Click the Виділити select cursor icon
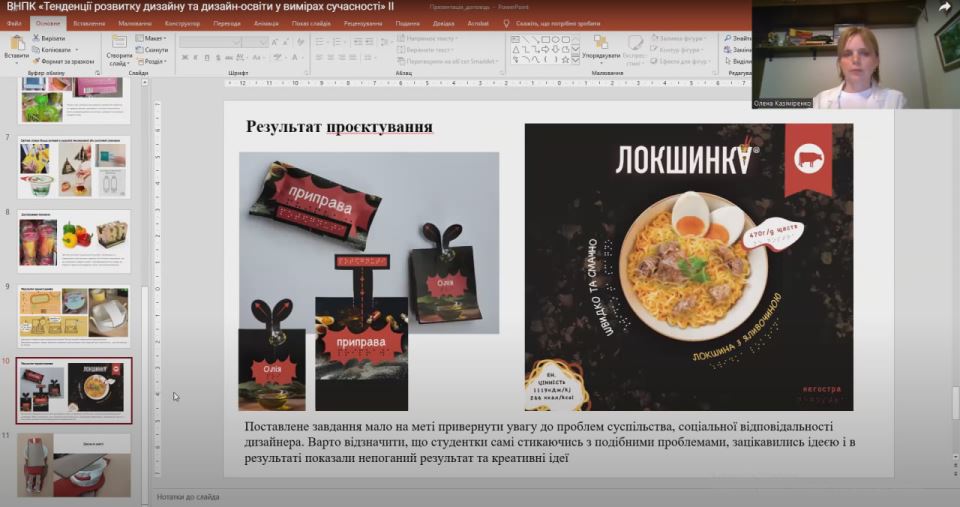This screenshot has height=507, width=960. [x=727, y=61]
